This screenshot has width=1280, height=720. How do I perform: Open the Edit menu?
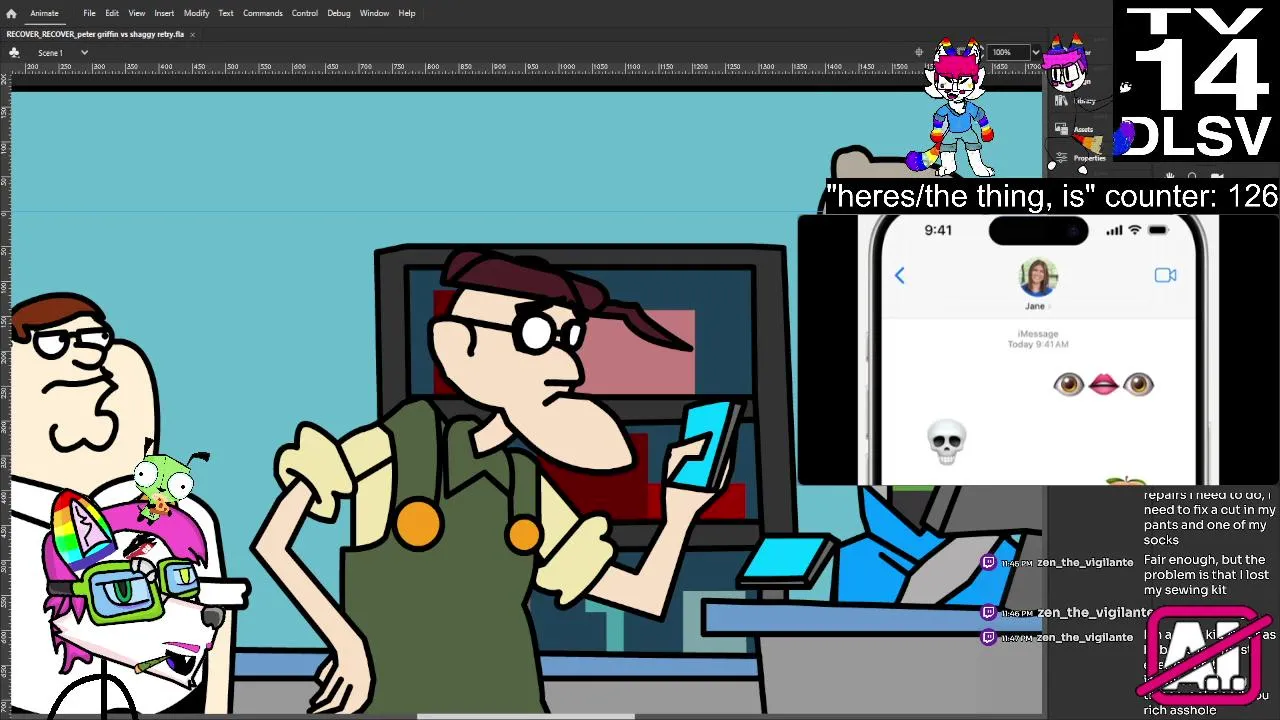pos(112,13)
